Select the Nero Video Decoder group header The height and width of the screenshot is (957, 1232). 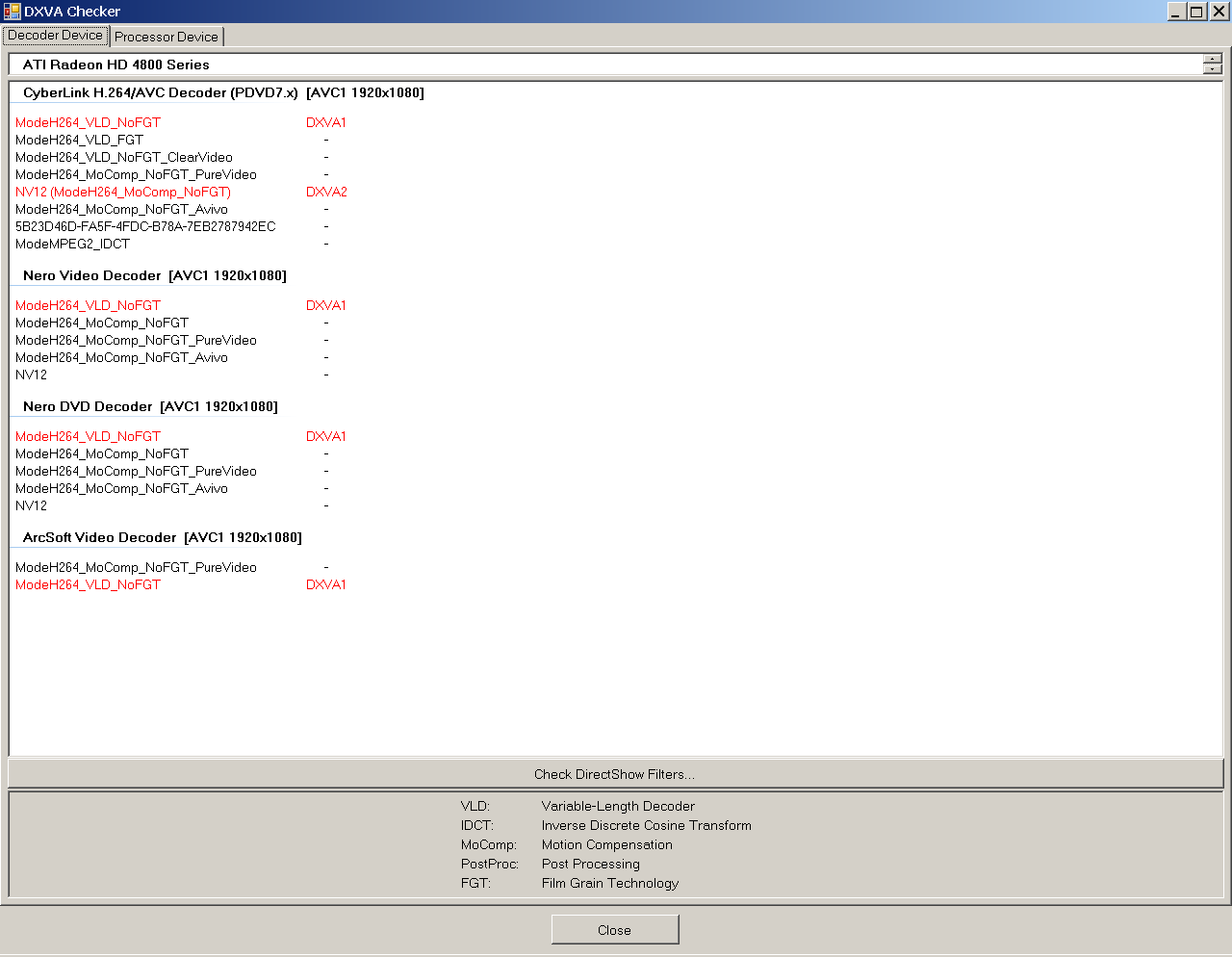click(154, 276)
